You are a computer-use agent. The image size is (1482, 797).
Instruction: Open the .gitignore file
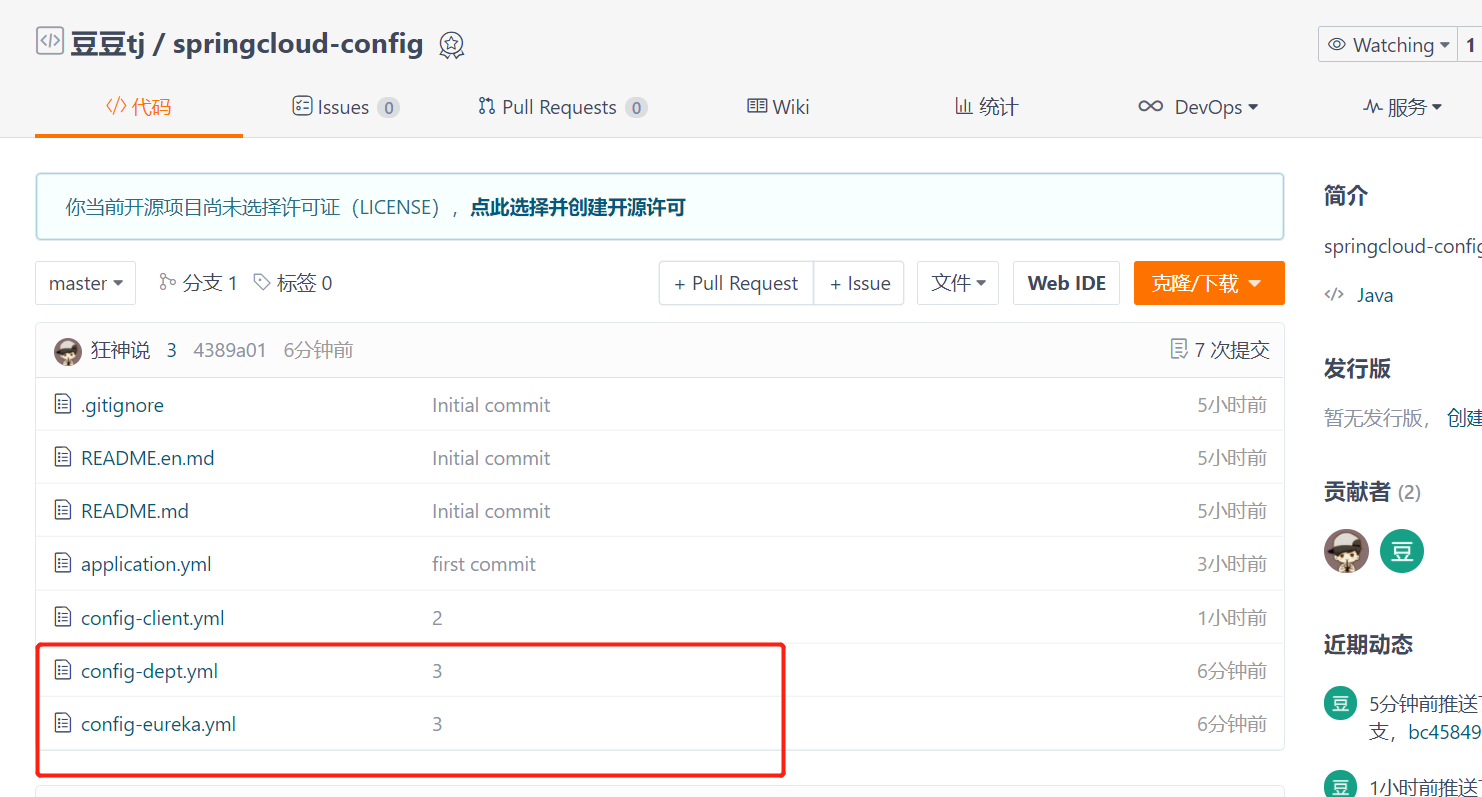point(122,405)
